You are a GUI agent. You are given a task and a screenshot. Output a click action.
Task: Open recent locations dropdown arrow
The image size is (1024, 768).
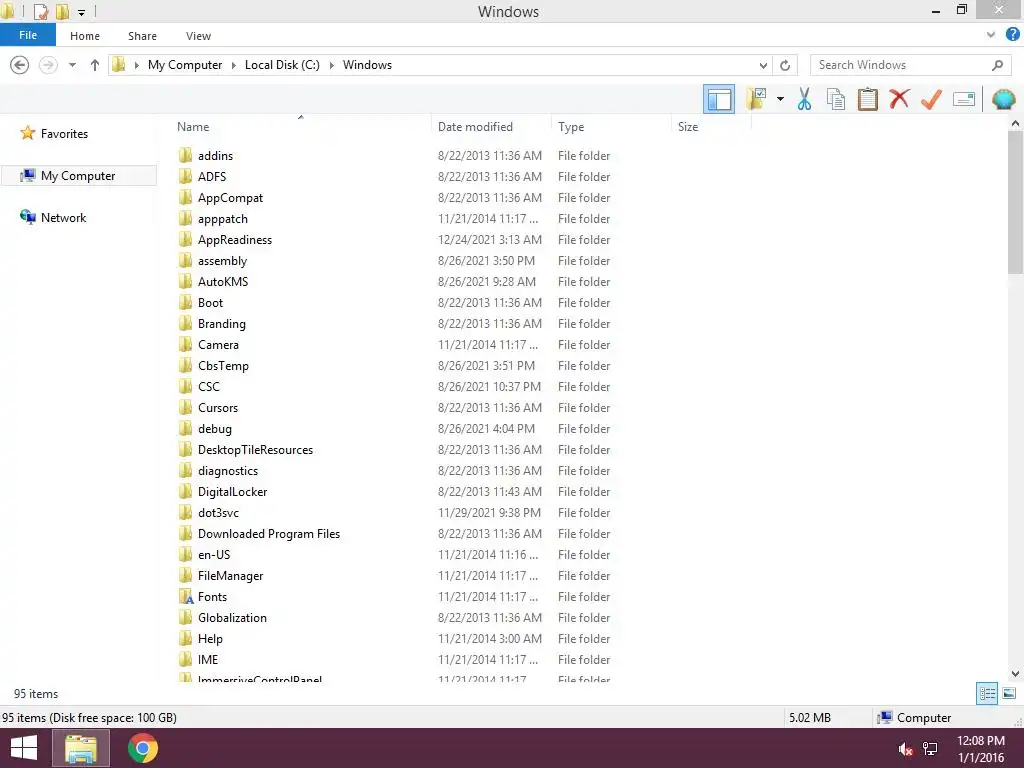click(72, 65)
